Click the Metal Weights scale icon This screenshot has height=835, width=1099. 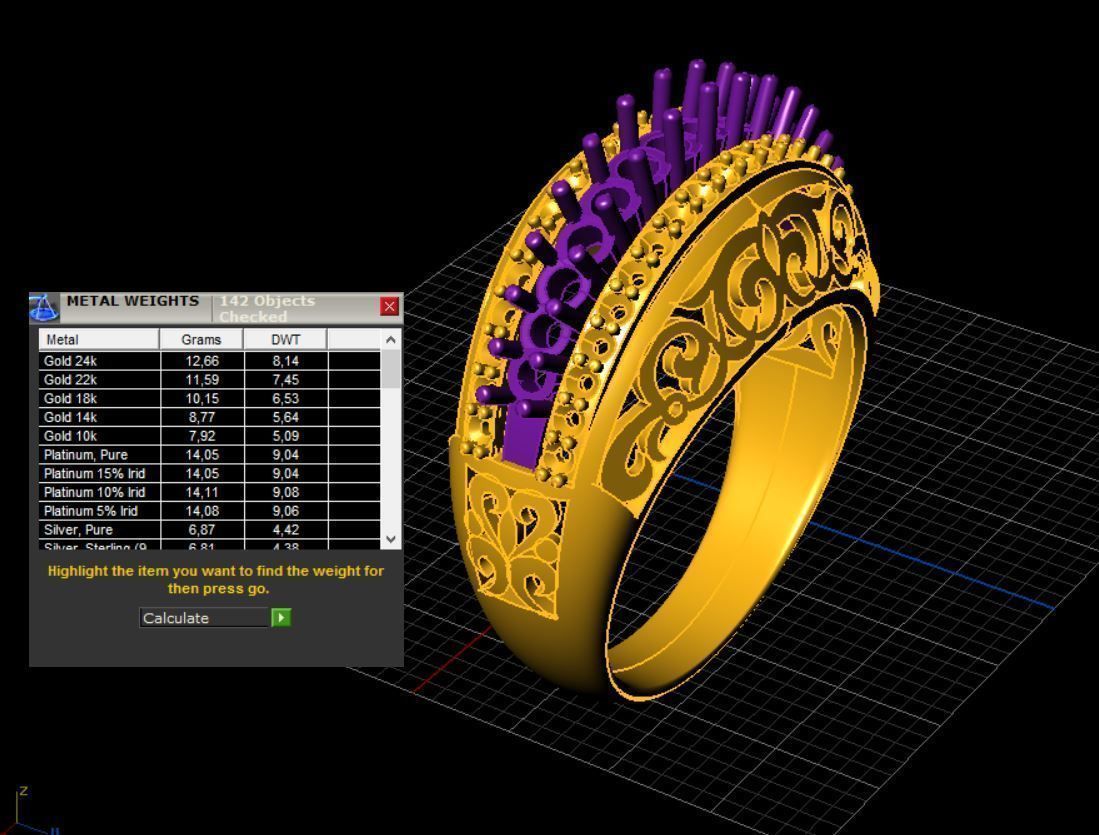coord(43,307)
